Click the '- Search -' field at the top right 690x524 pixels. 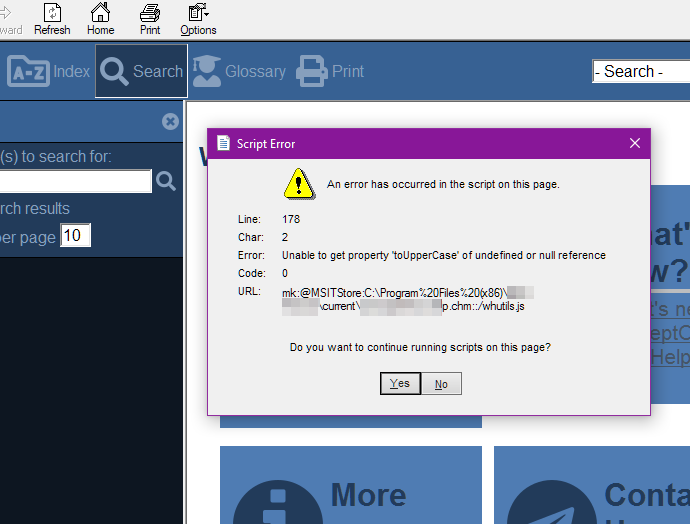tap(641, 71)
